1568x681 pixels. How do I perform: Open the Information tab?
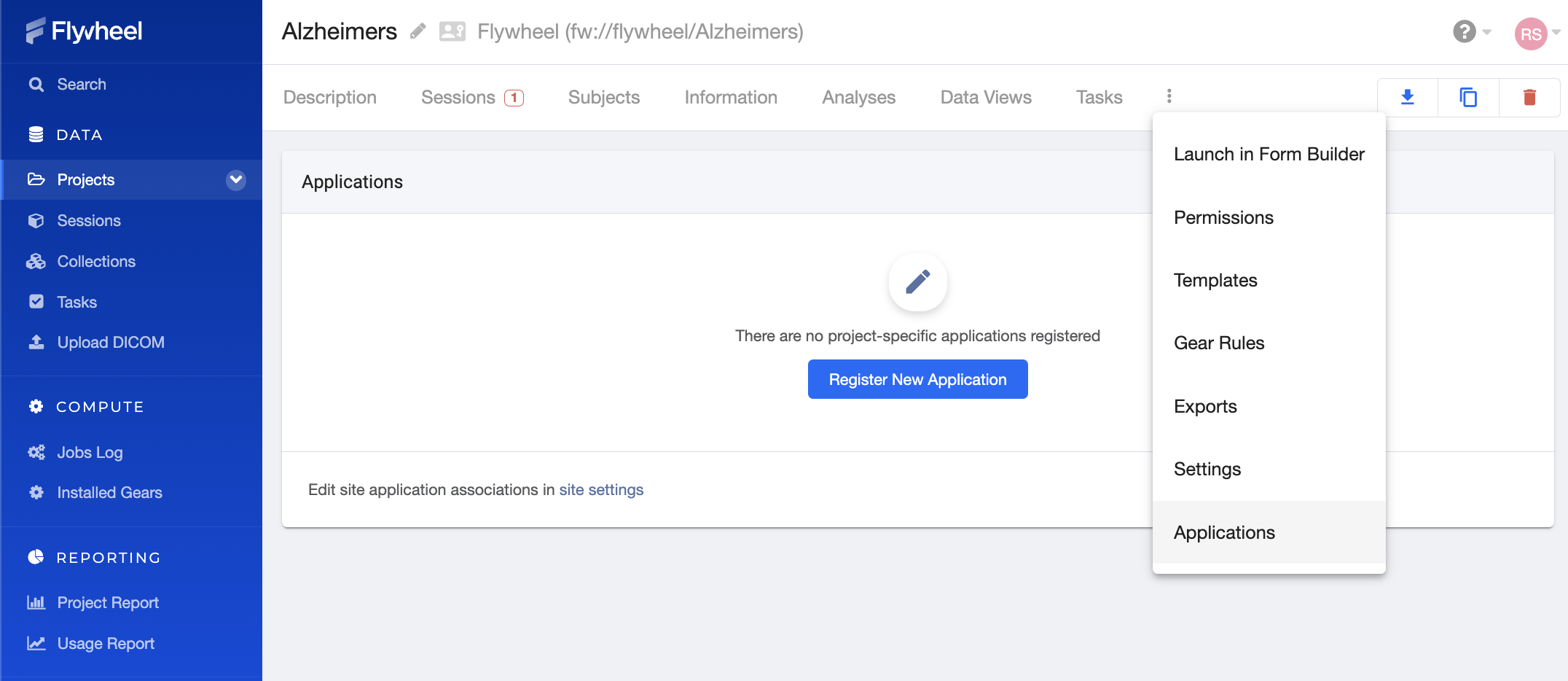pos(731,97)
